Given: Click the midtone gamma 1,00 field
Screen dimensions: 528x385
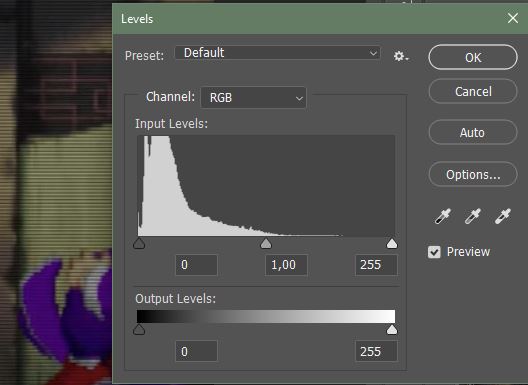Looking at the screenshot, I should click(x=286, y=265).
